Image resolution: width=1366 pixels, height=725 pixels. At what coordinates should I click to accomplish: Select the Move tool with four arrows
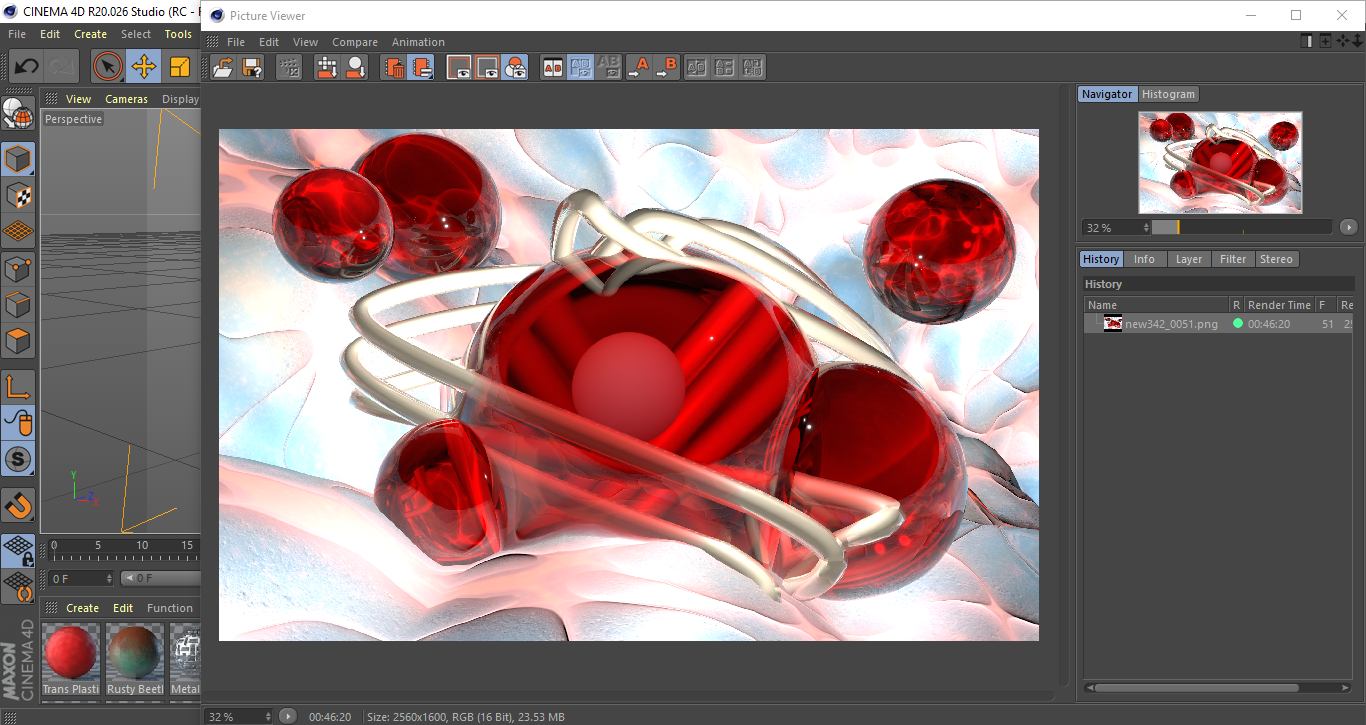tap(144, 67)
